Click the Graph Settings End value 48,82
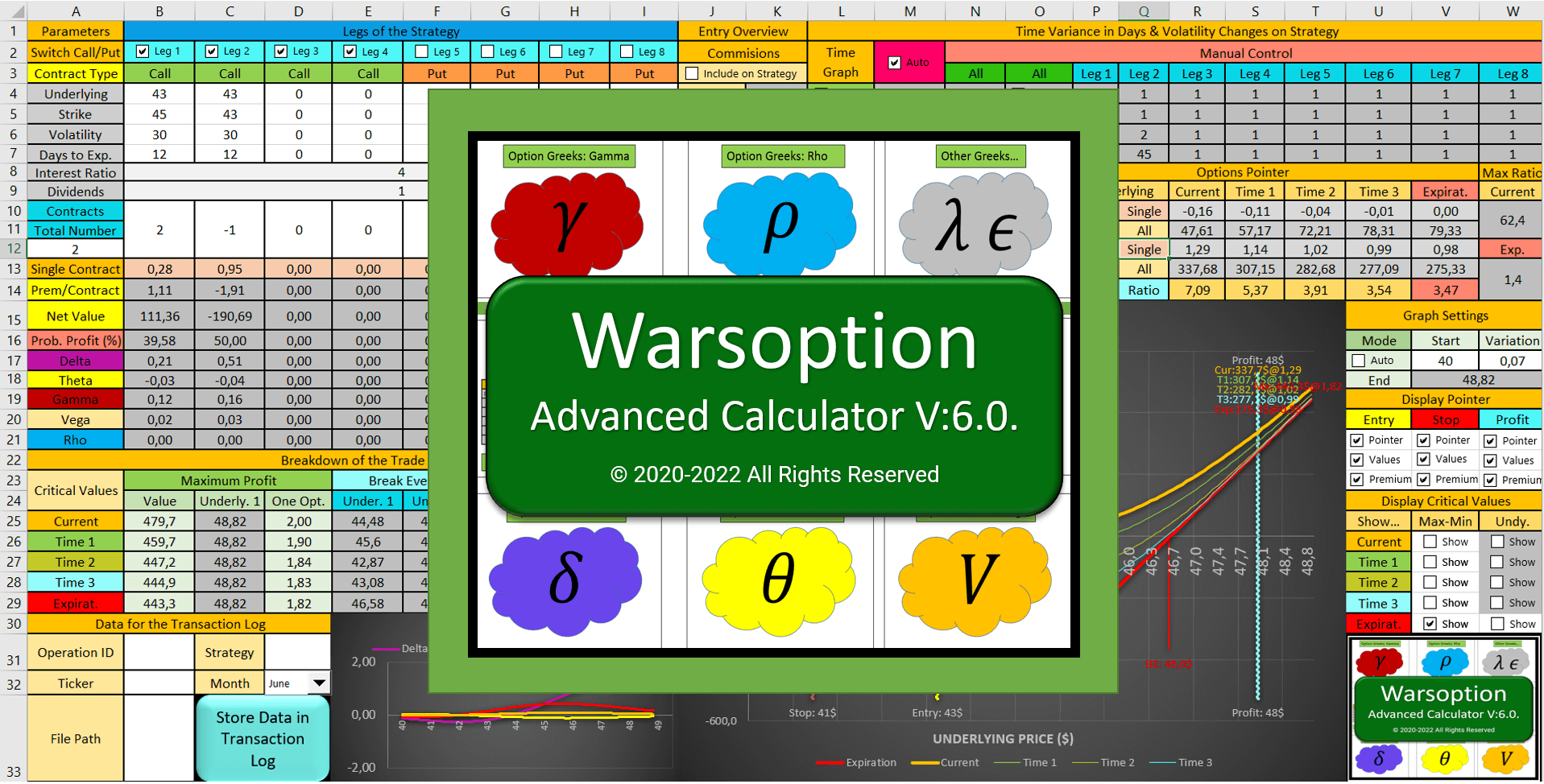The width and height of the screenshot is (1544, 784). [x=1478, y=380]
